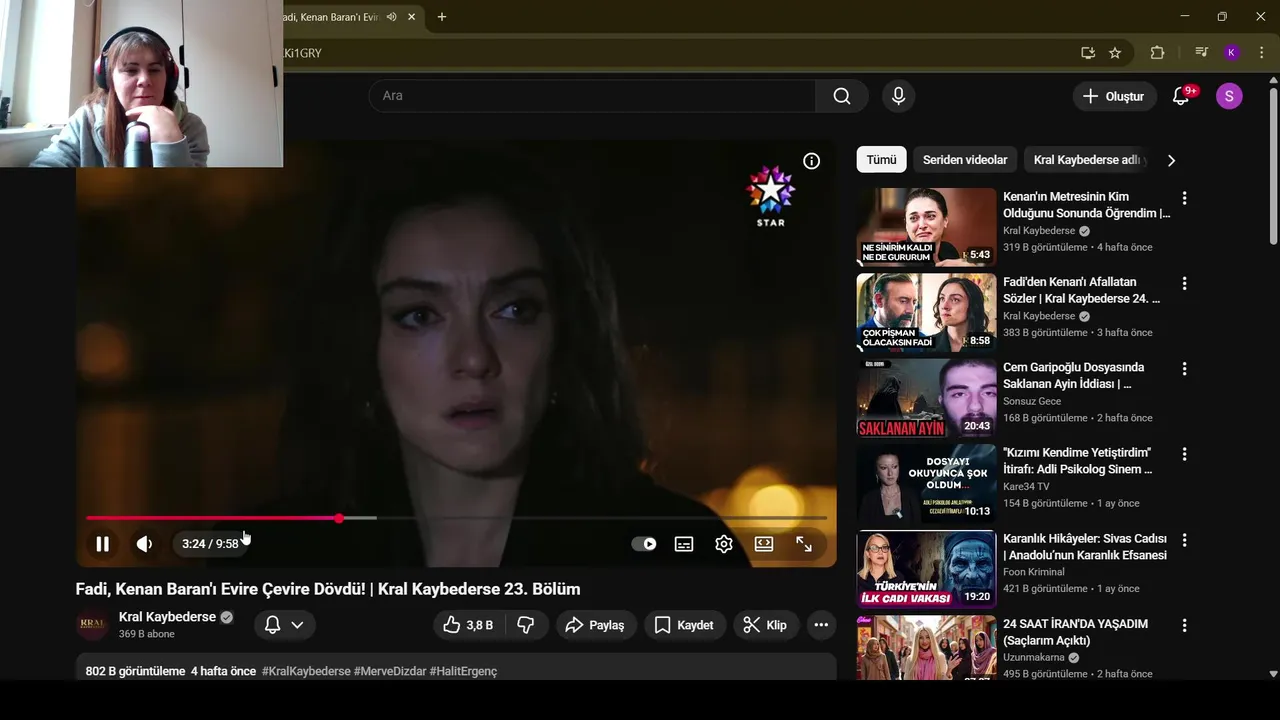Click the #MerveDizdar hashtag
The image size is (1280, 720).
tap(390, 671)
